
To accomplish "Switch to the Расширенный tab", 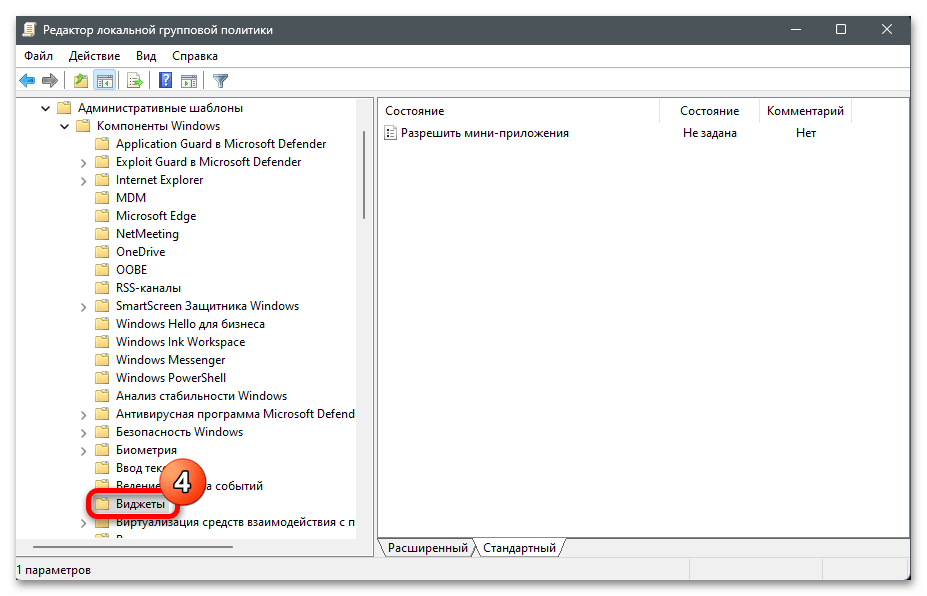I will pos(426,548).
